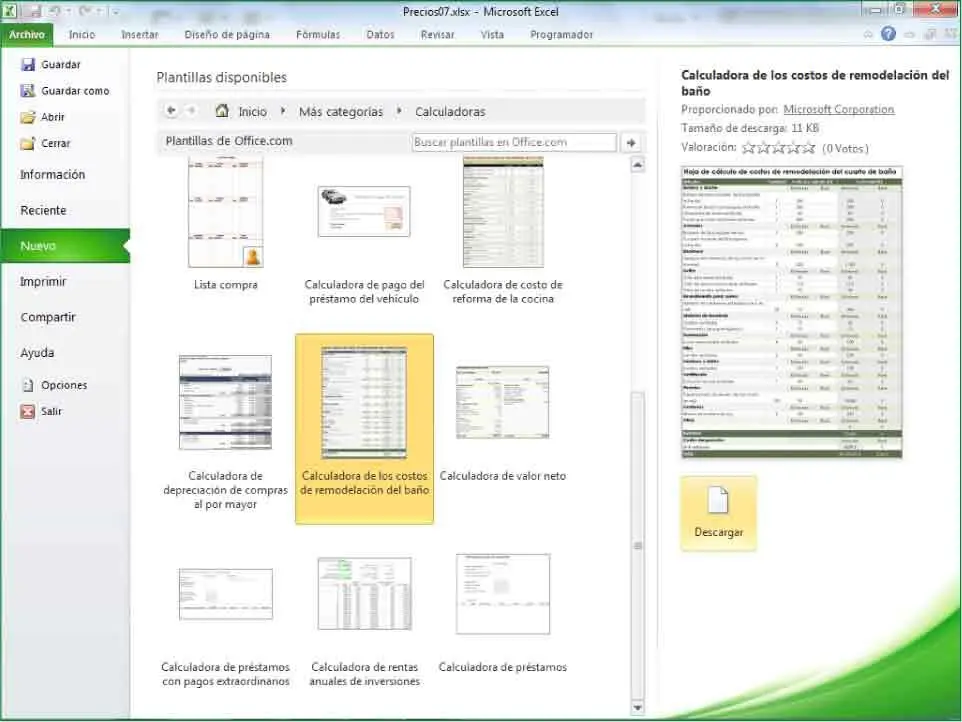Image resolution: width=962 pixels, height=722 pixels.
Task: Click the Buscar plantillas search field
Action: click(x=514, y=143)
